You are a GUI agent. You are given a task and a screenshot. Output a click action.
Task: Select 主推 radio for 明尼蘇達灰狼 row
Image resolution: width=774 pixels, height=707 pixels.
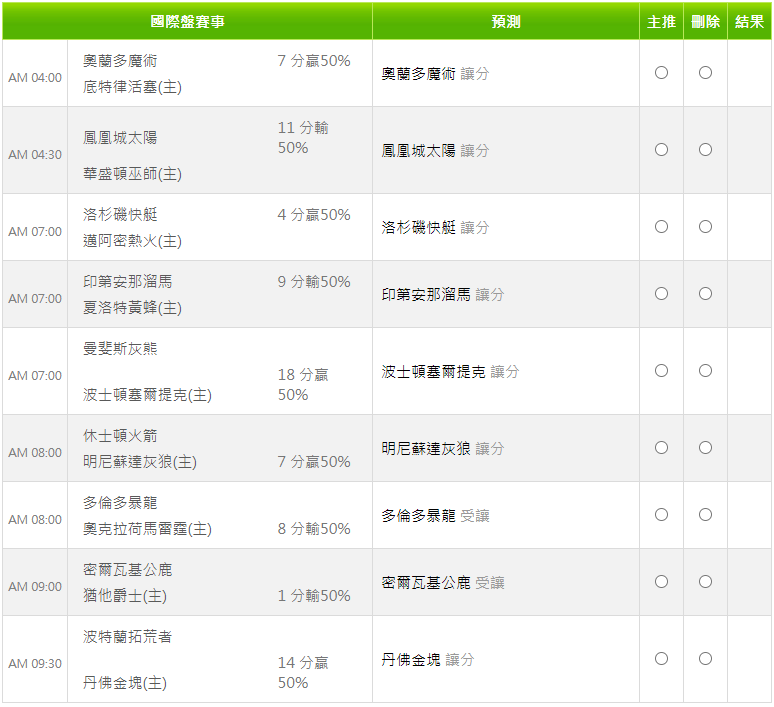pos(661,448)
